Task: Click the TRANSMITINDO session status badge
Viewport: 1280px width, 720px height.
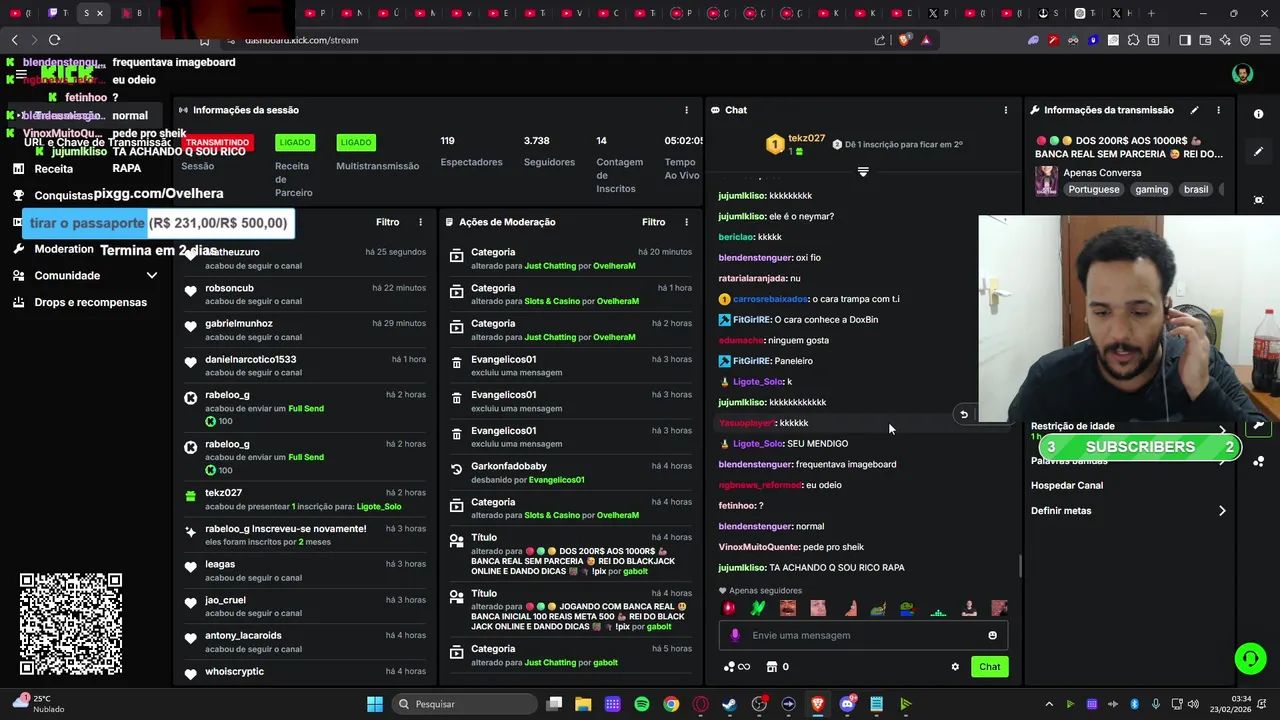Action: [x=216, y=142]
